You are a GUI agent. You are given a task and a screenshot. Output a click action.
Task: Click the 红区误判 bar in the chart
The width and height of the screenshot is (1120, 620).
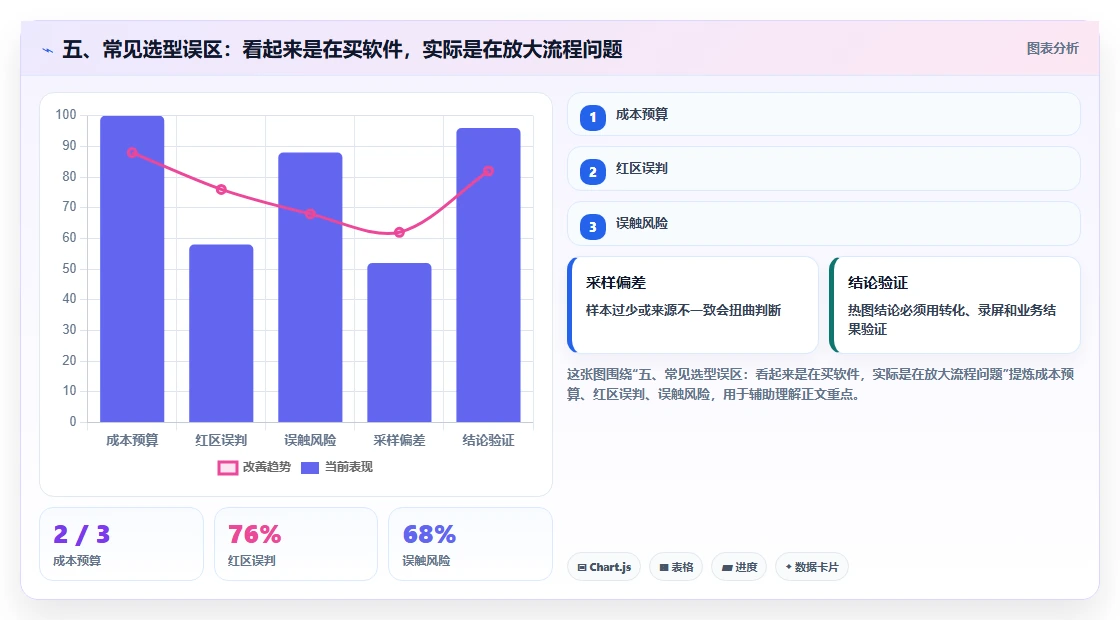click(221, 333)
